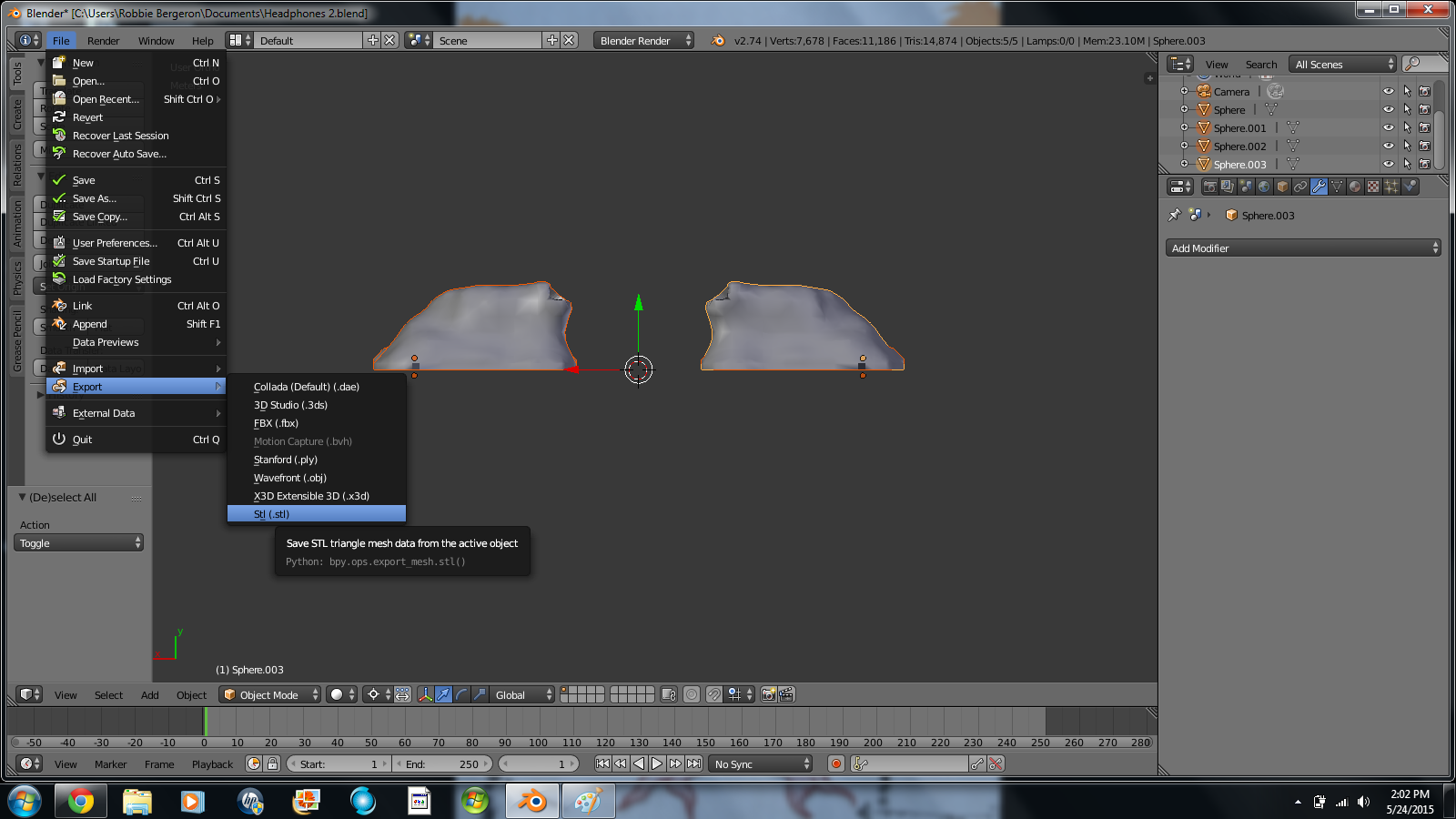1456x819 pixels.
Task: Open the Render menu
Action: tap(104, 41)
